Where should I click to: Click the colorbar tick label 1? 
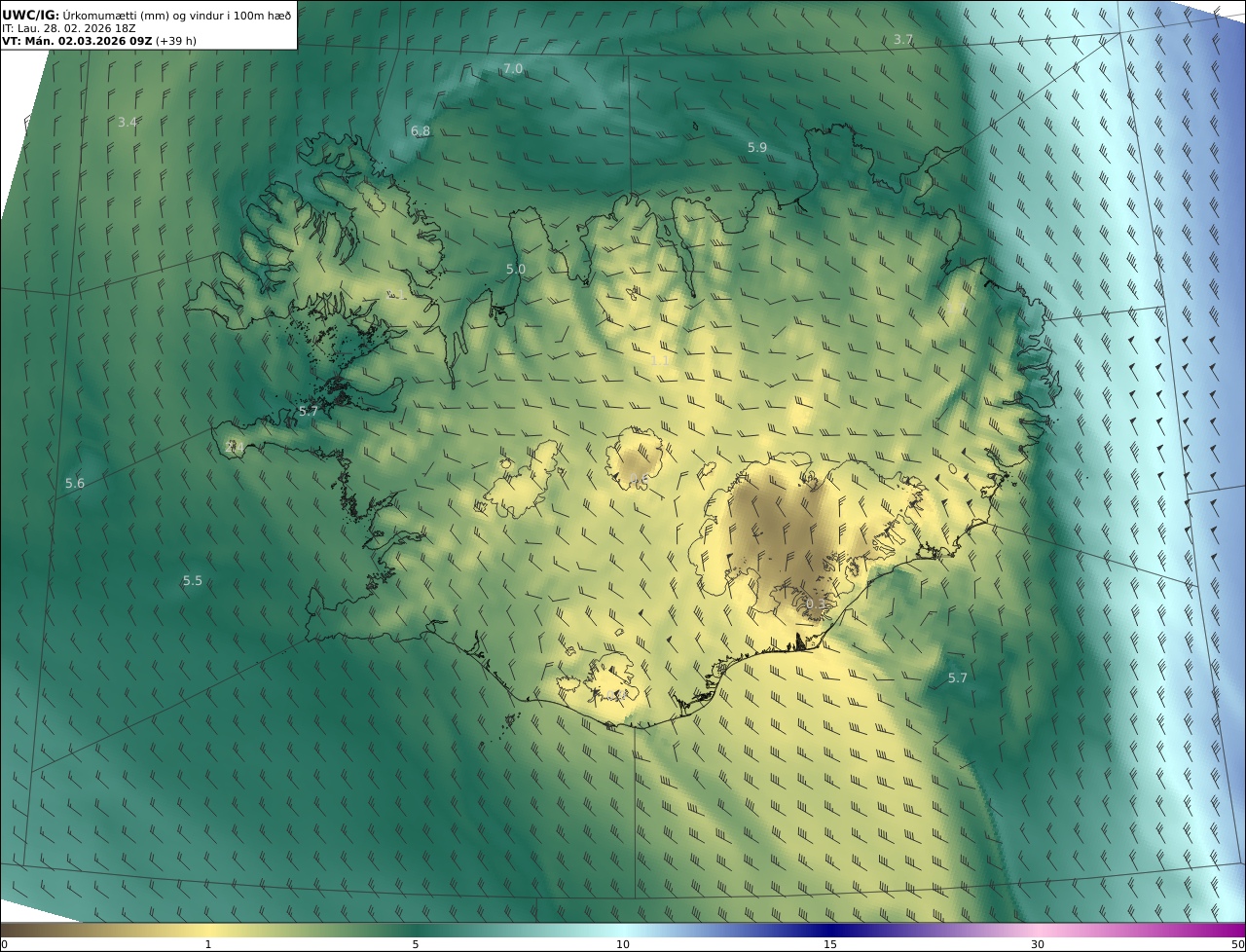click(x=208, y=944)
